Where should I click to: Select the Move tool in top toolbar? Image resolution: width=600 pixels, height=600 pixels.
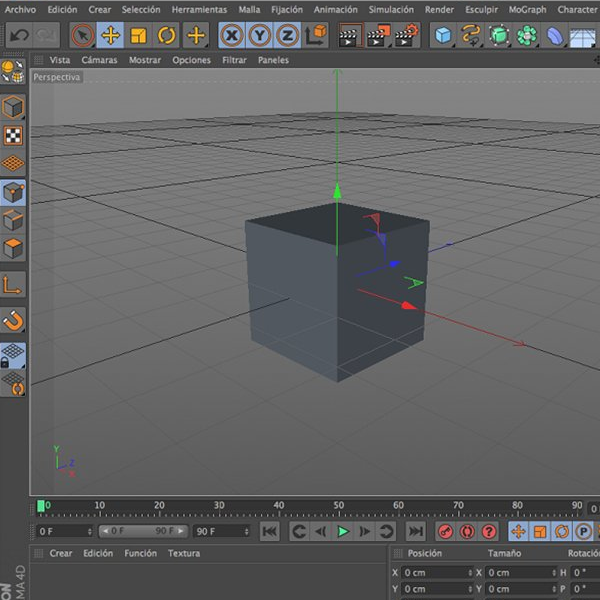(111, 36)
